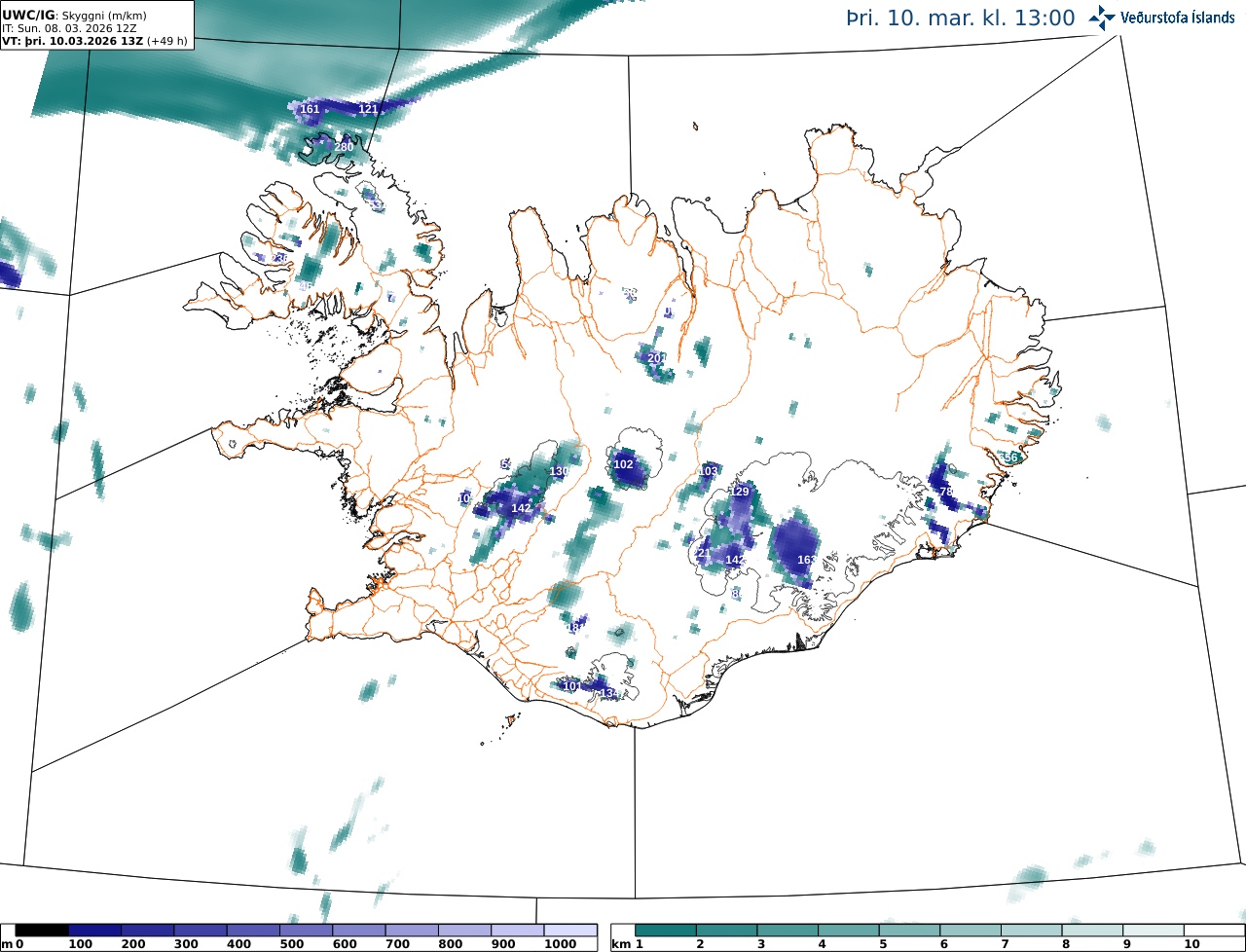
Task: Pick the swatch starting at 8 km
Action: point(1092,931)
